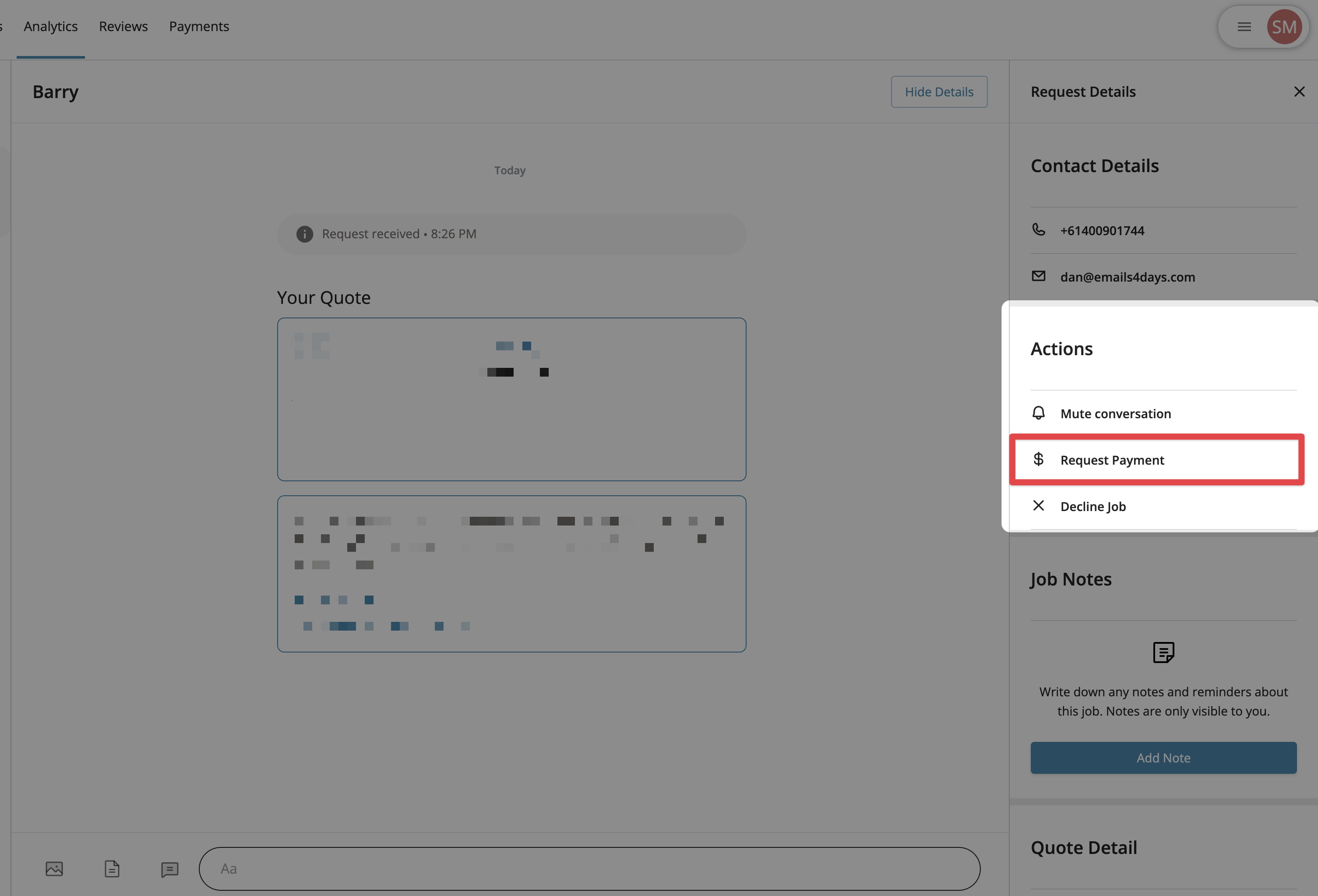The width and height of the screenshot is (1318, 896).
Task: Click the Hide Details button
Action: [939, 92]
